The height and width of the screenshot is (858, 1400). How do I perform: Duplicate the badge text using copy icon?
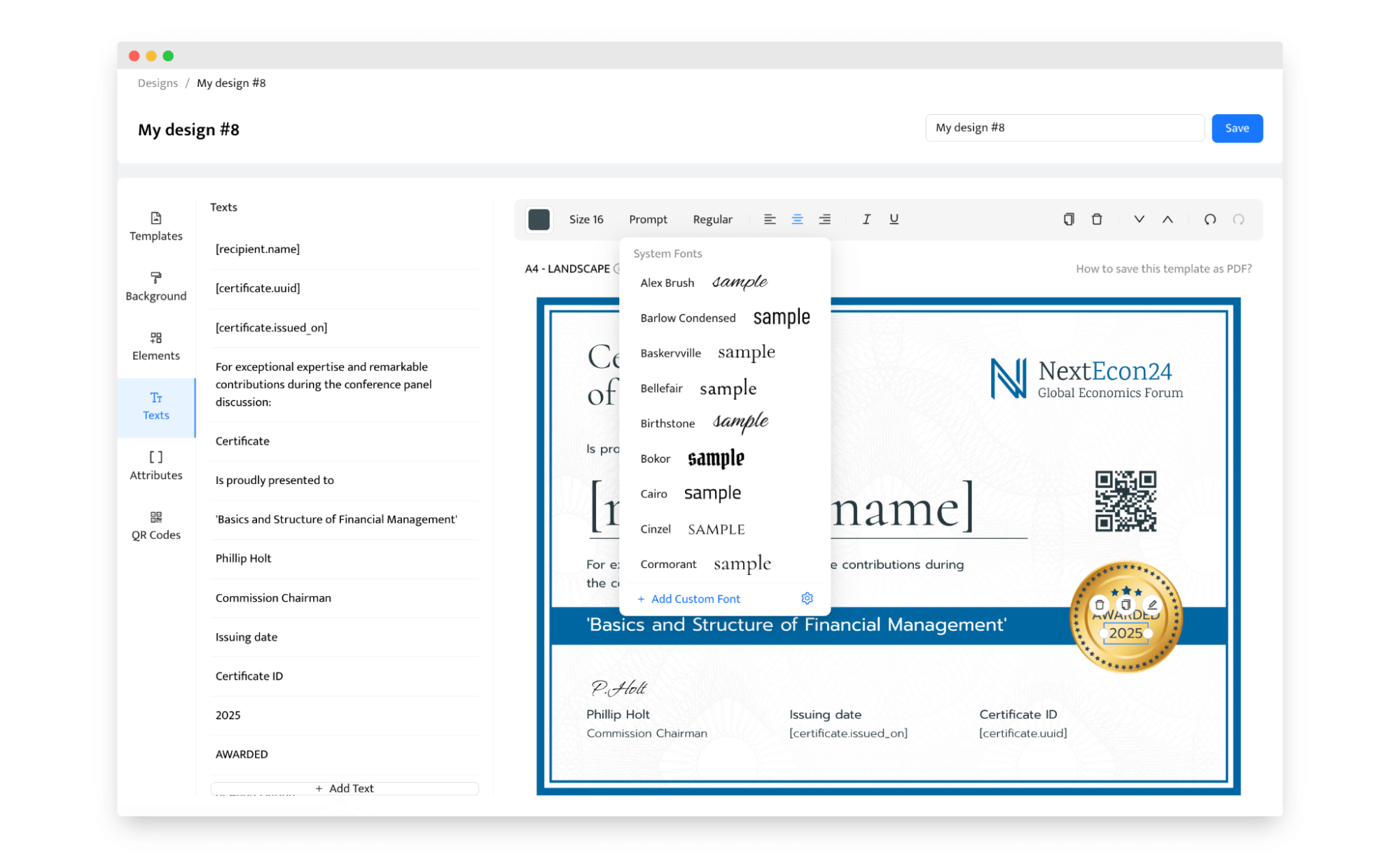(1125, 604)
